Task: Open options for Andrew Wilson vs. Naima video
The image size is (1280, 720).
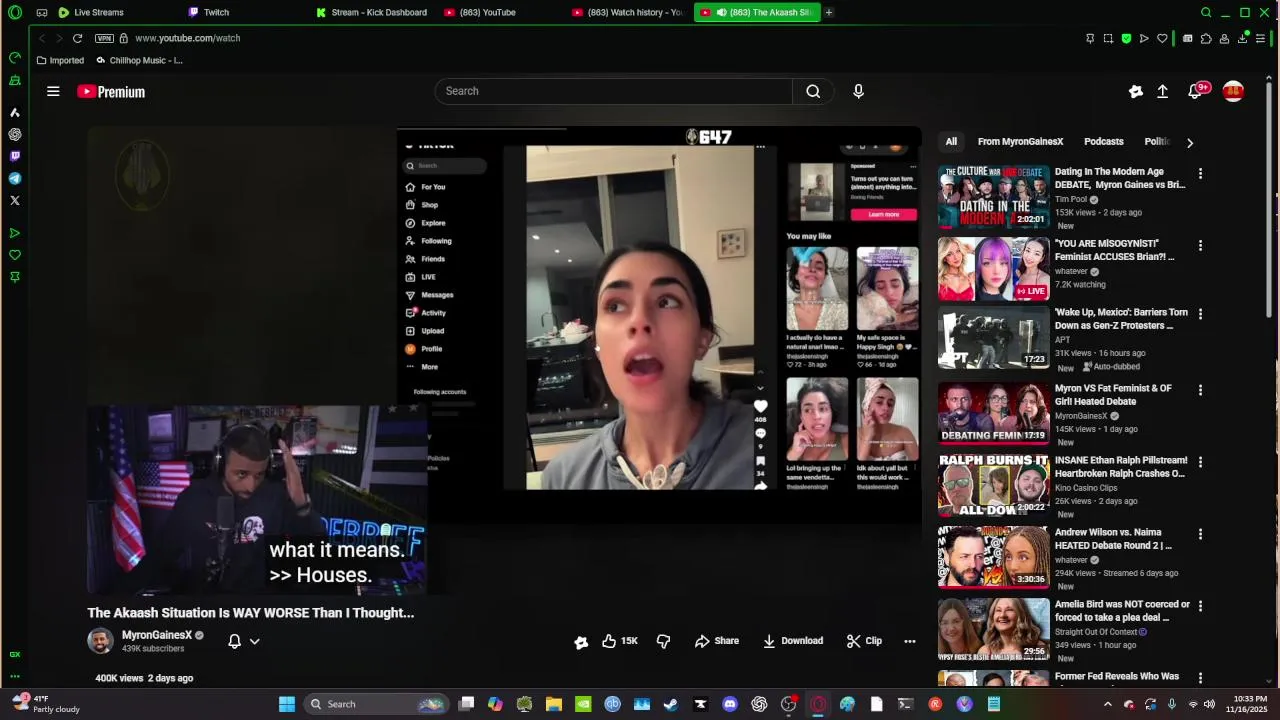Action: [1200, 534]
